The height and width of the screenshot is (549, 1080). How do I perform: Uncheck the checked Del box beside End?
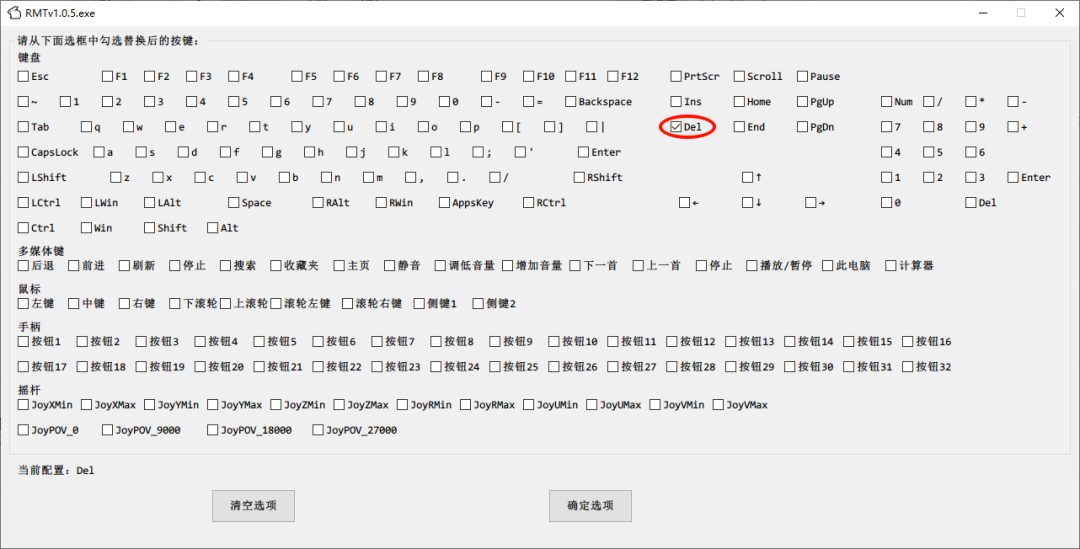(x=677, y=127)
